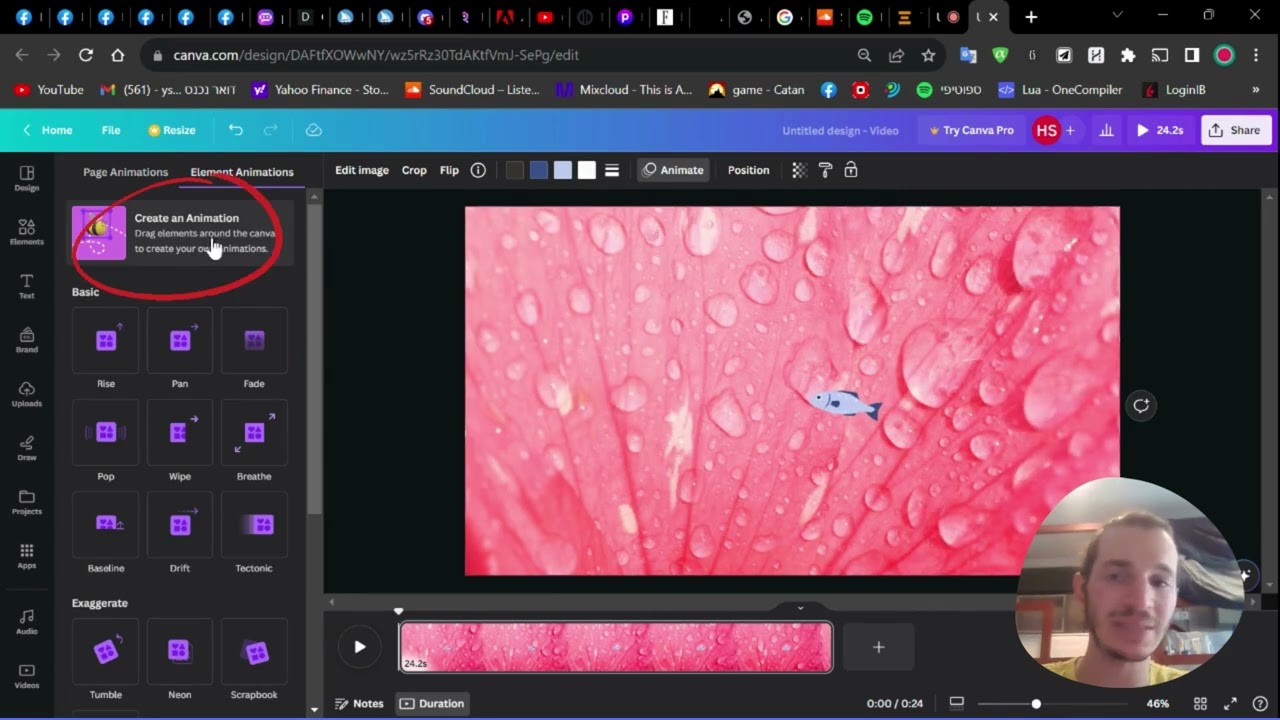Toggle the lock on selected element
This screenshot has width=1280, height=720.
point(851,170)
